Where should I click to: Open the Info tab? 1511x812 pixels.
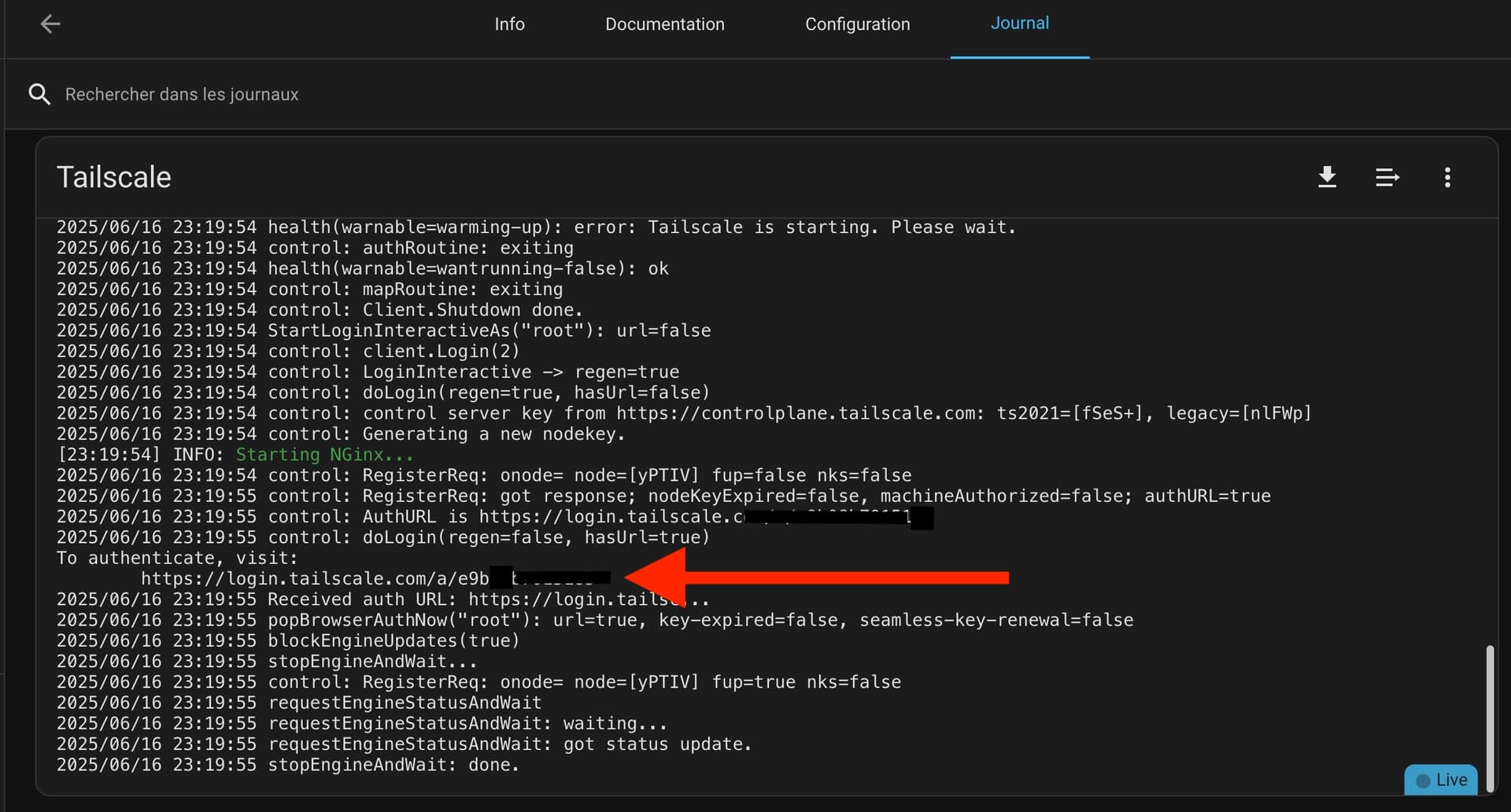point(509,24)
